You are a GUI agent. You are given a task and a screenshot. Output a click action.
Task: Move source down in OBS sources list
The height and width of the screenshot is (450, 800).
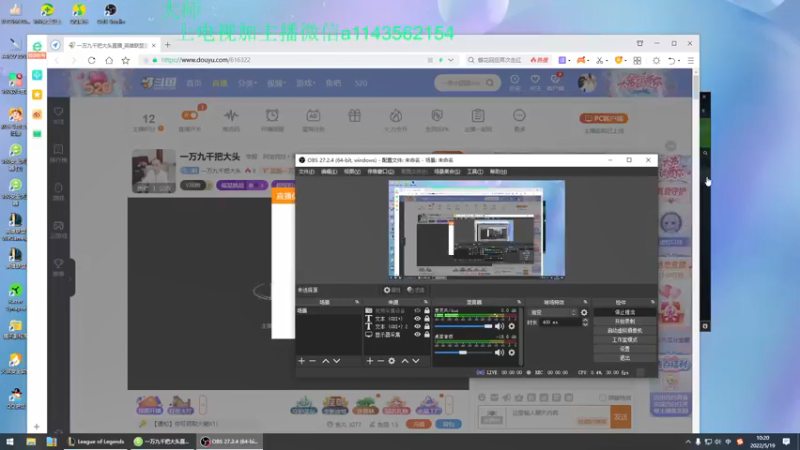(x=416, y=361)
